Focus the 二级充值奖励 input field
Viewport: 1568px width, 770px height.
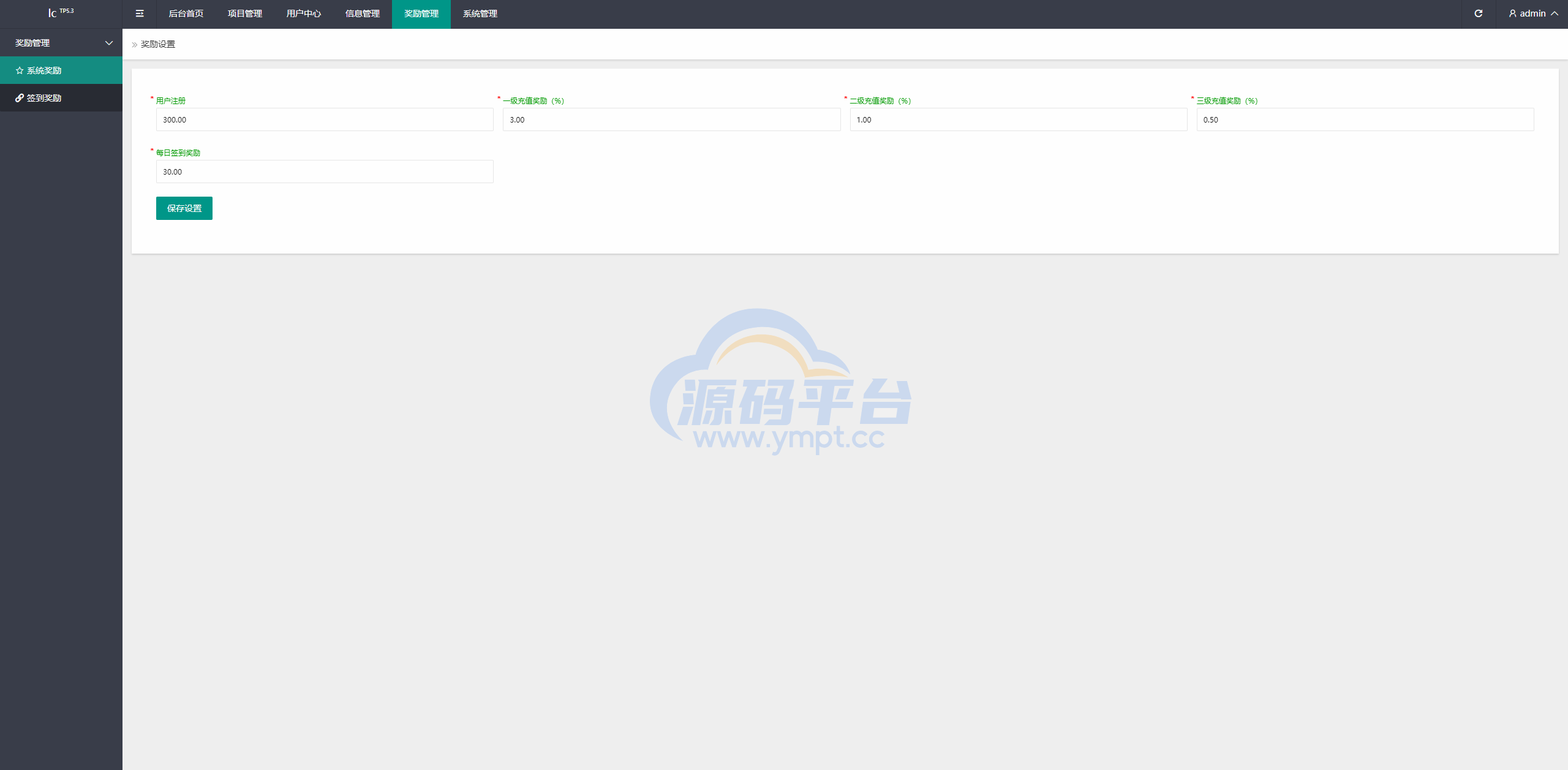tap(1019, 119)
